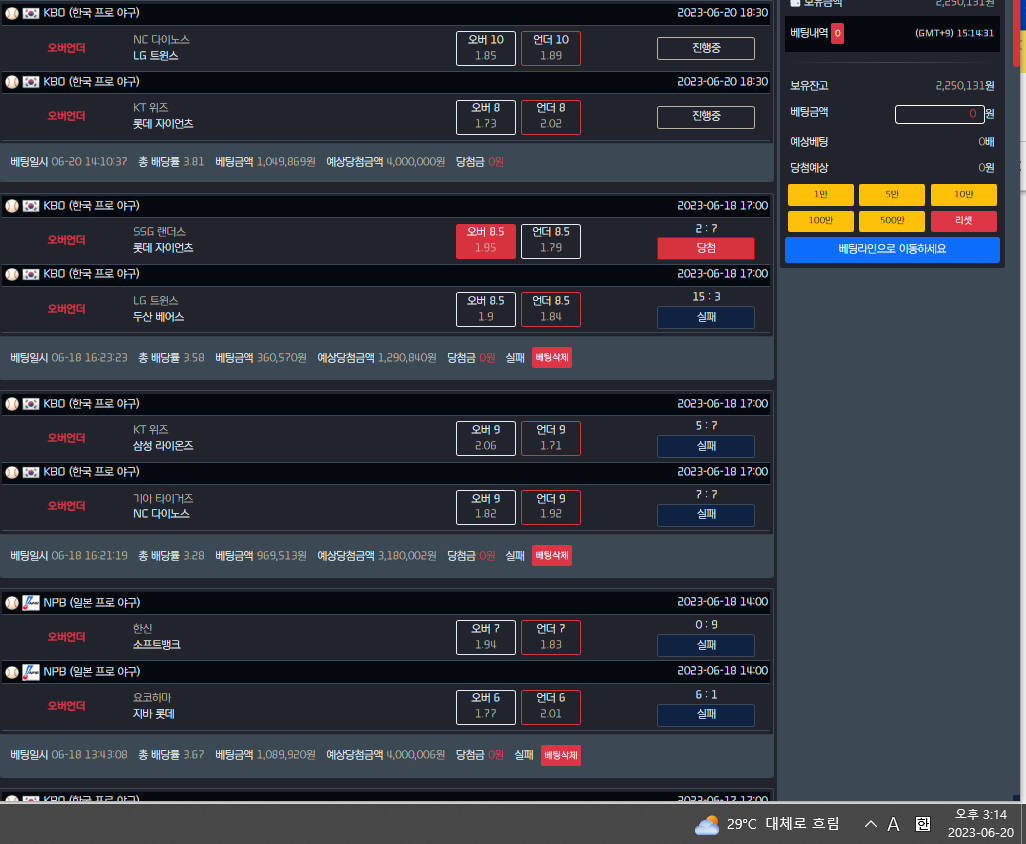Click the Korean flag above 삼성 라이온즈 match
The height and width of the screenshot is (844, 1026).
tap(31, 404)
